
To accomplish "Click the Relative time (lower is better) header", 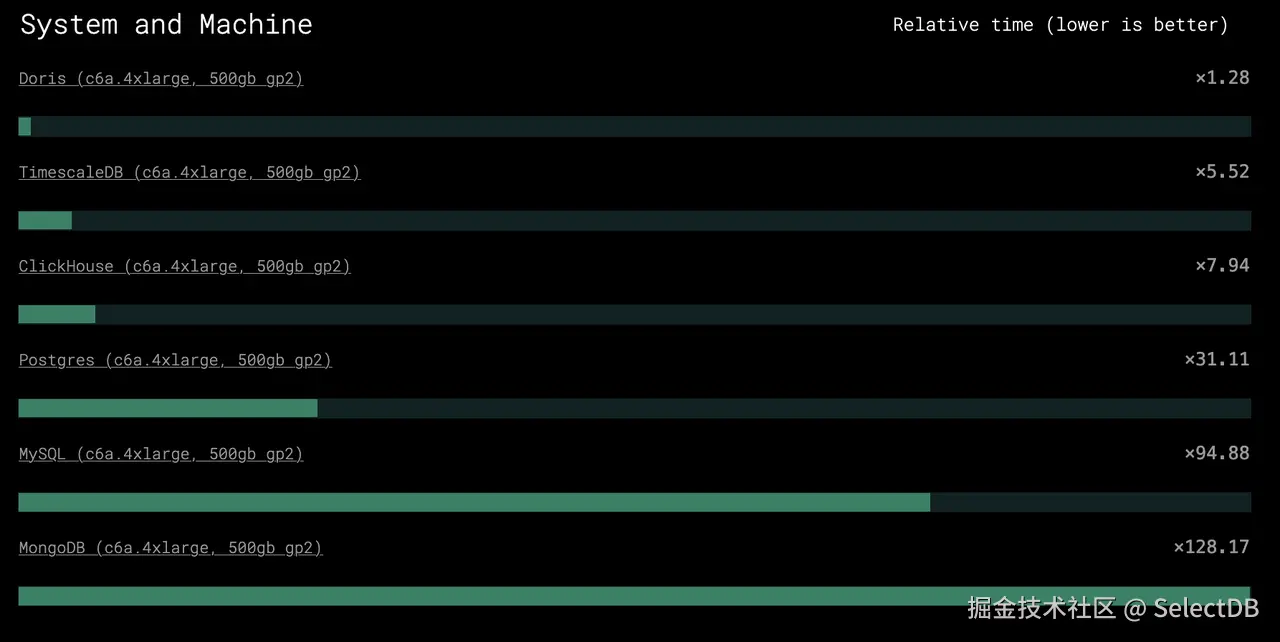I will [x=1060, y=25].
